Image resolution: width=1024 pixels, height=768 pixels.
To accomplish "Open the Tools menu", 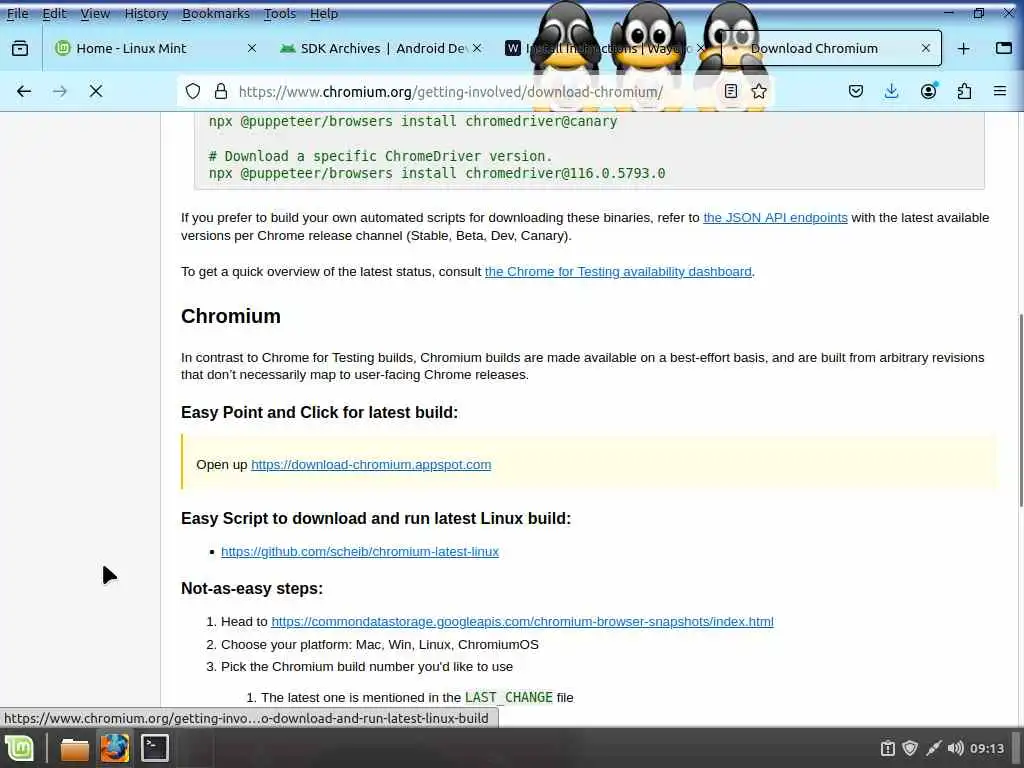I will tap(280, 14).
